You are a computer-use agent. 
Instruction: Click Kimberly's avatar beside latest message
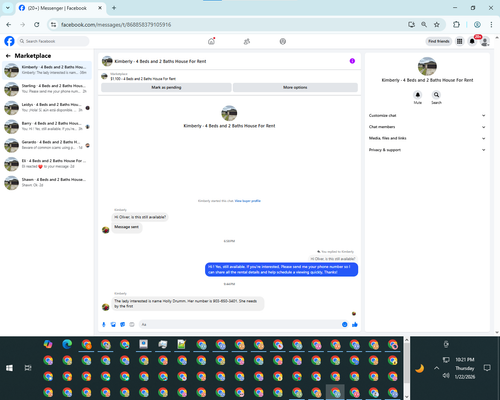(106, 307)
